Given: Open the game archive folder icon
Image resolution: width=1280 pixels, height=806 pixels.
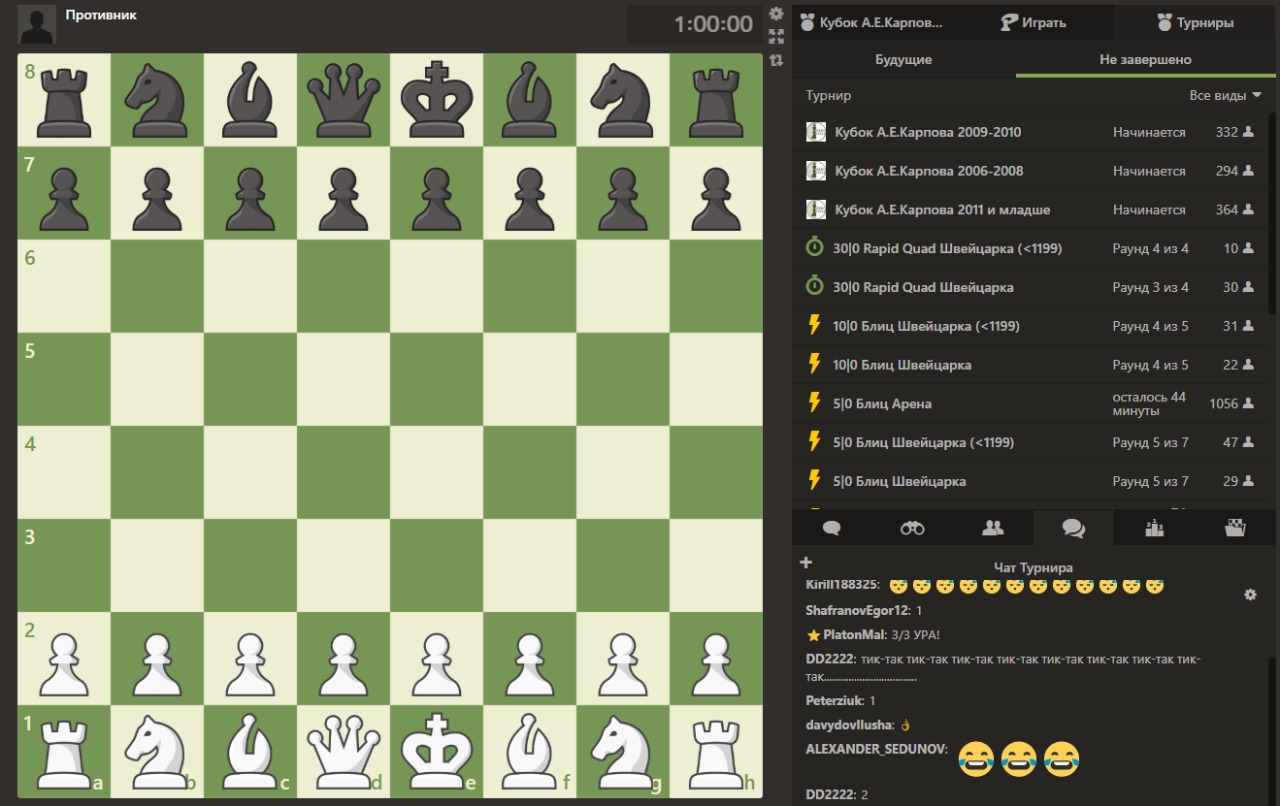Looking at the screenshot, I should (1235, 528).
